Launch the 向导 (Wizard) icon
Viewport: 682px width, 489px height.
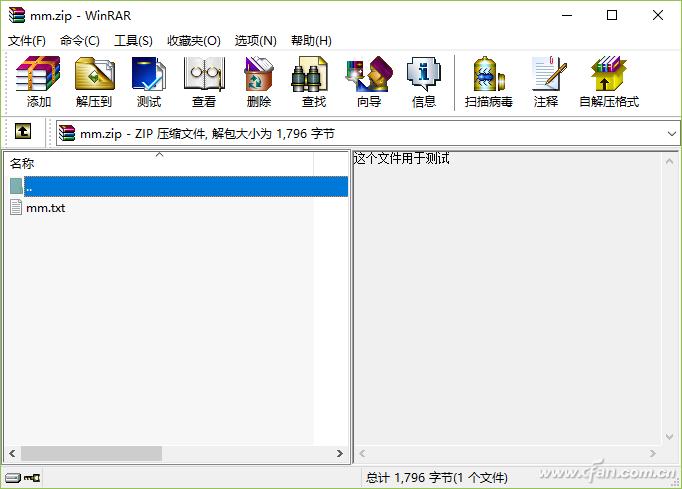tap(369, 82)
